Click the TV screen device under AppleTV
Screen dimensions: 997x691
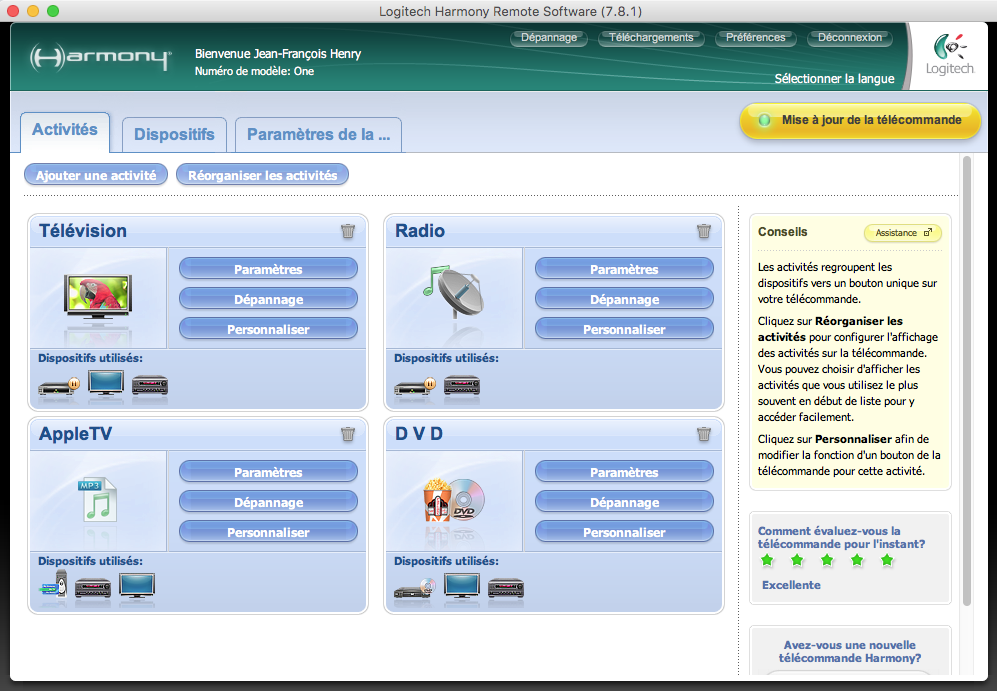tap(137, 586)
